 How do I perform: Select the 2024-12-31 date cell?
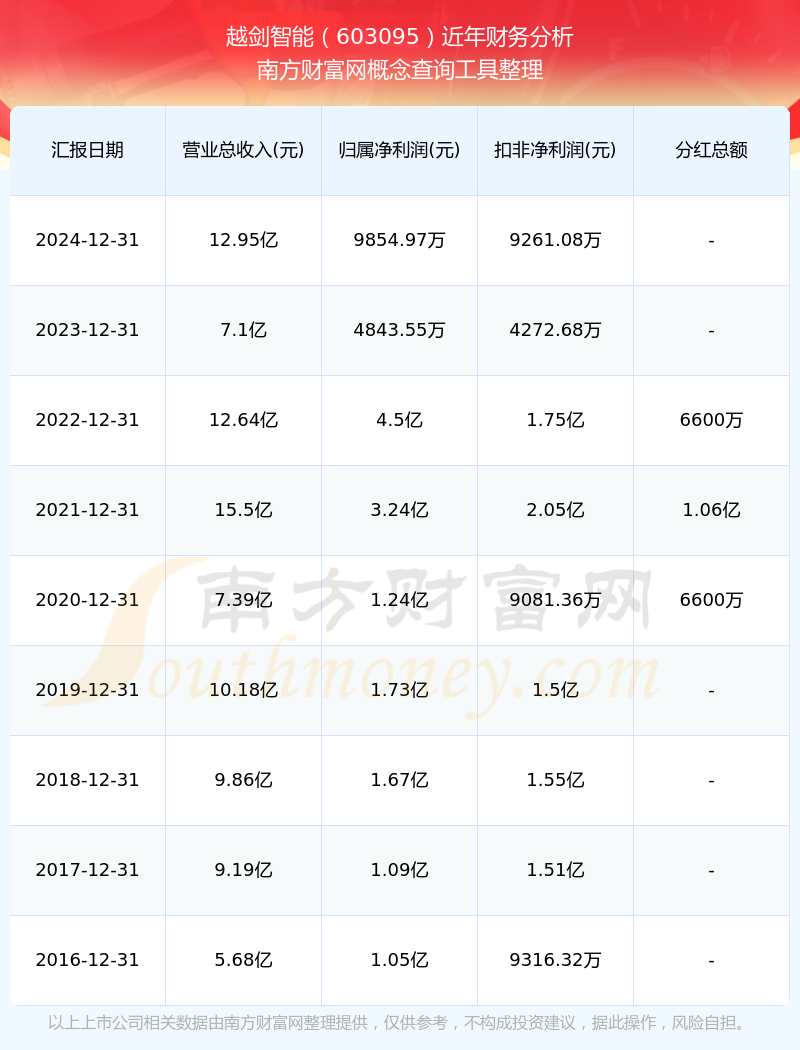tap(88, 240)
